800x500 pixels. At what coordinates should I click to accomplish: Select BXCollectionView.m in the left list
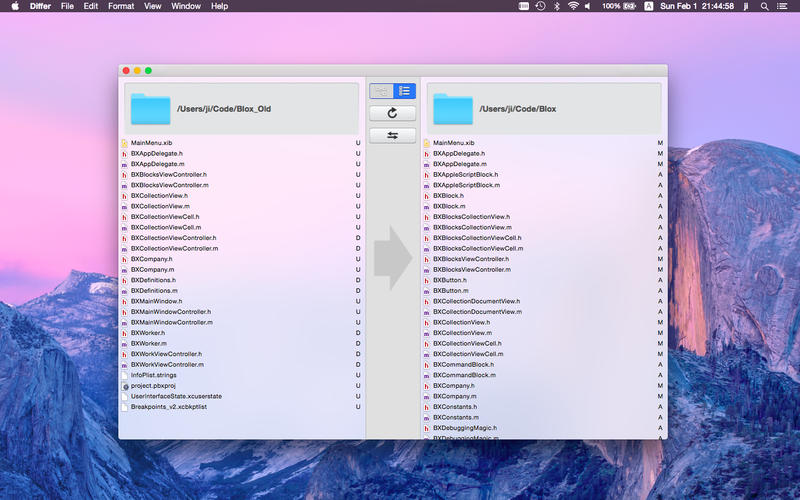(x=242, y=206)
